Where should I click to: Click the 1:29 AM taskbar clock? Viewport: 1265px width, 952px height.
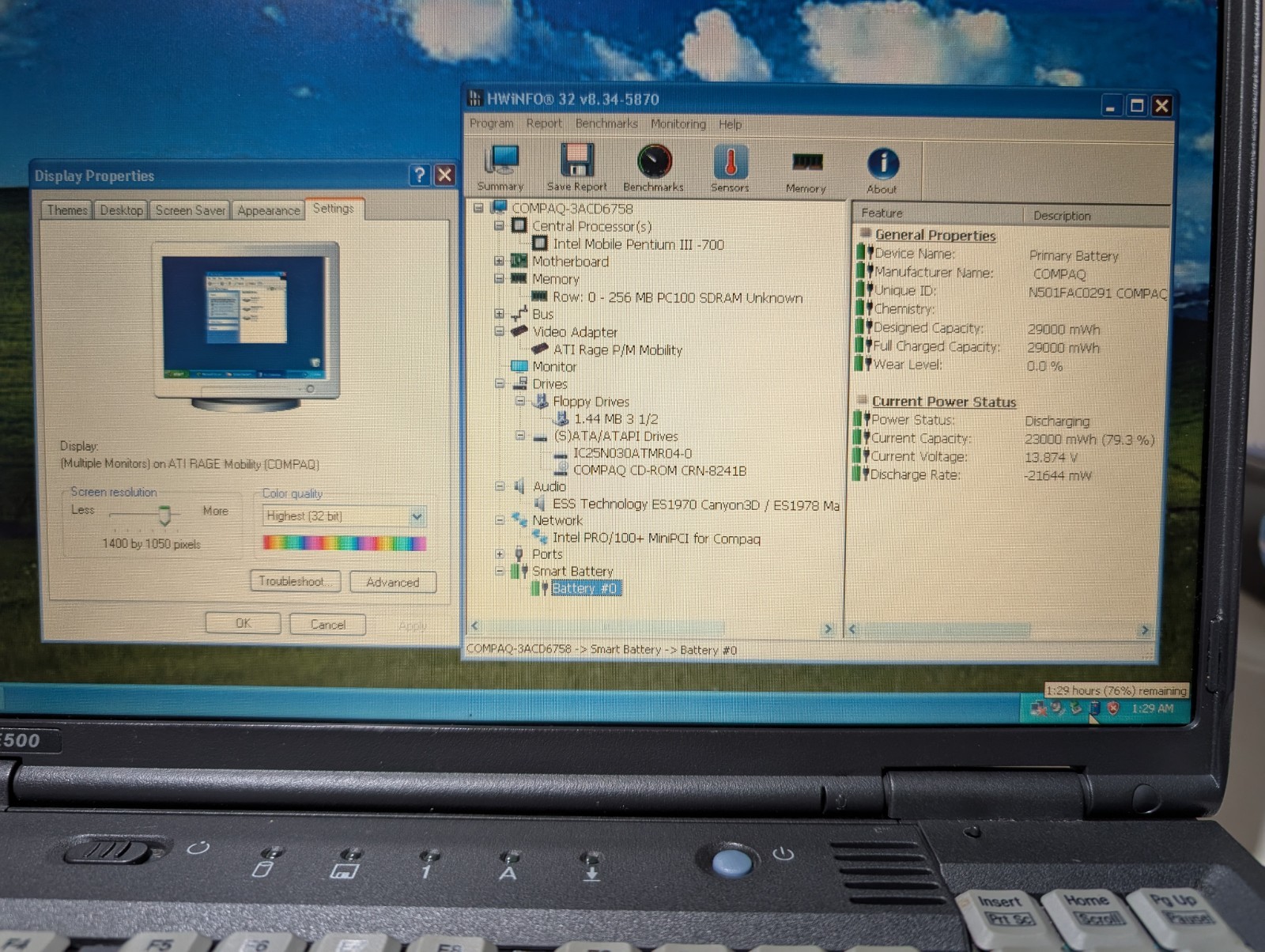click(x=1152, y=708)
